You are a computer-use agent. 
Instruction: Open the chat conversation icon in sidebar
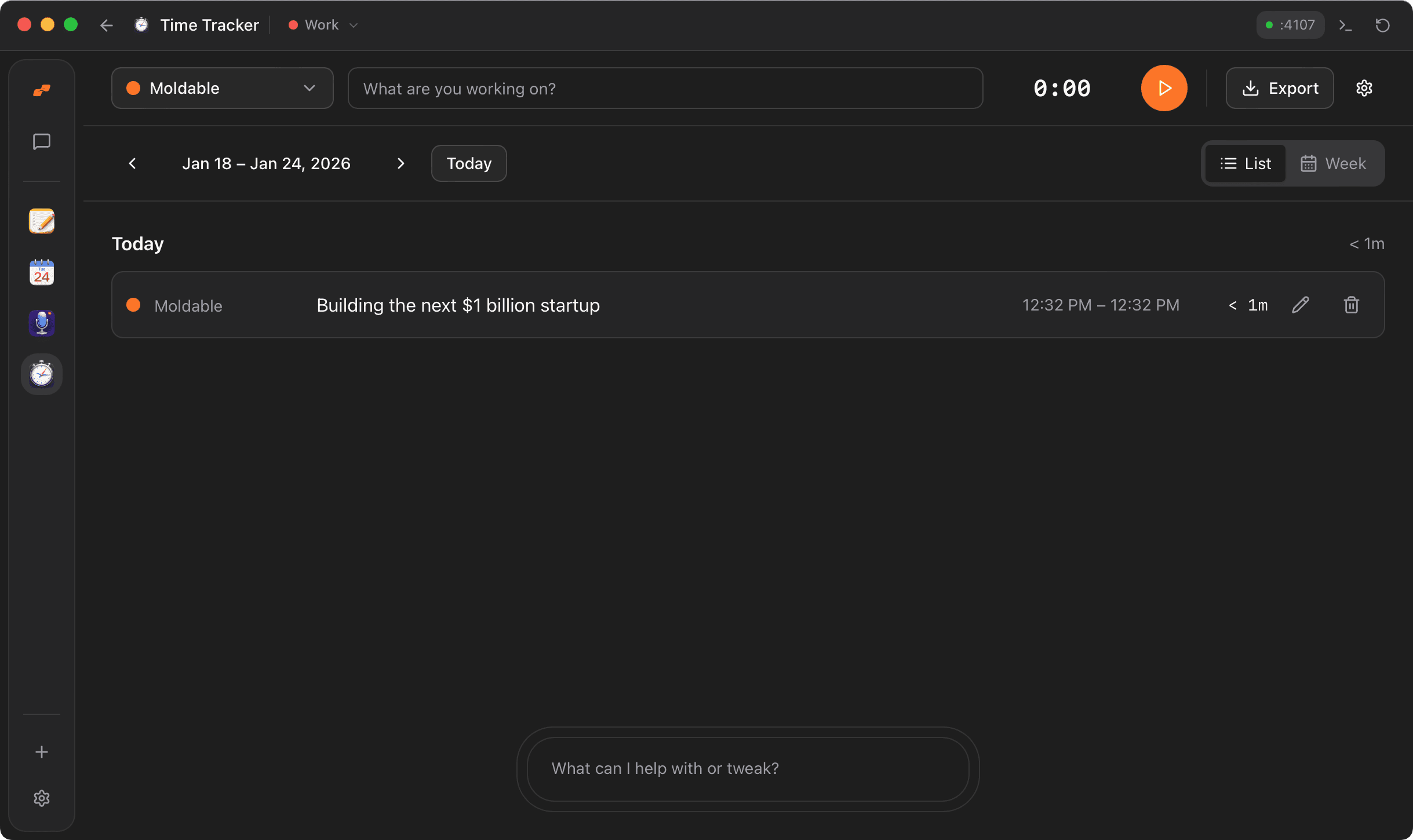41,142
